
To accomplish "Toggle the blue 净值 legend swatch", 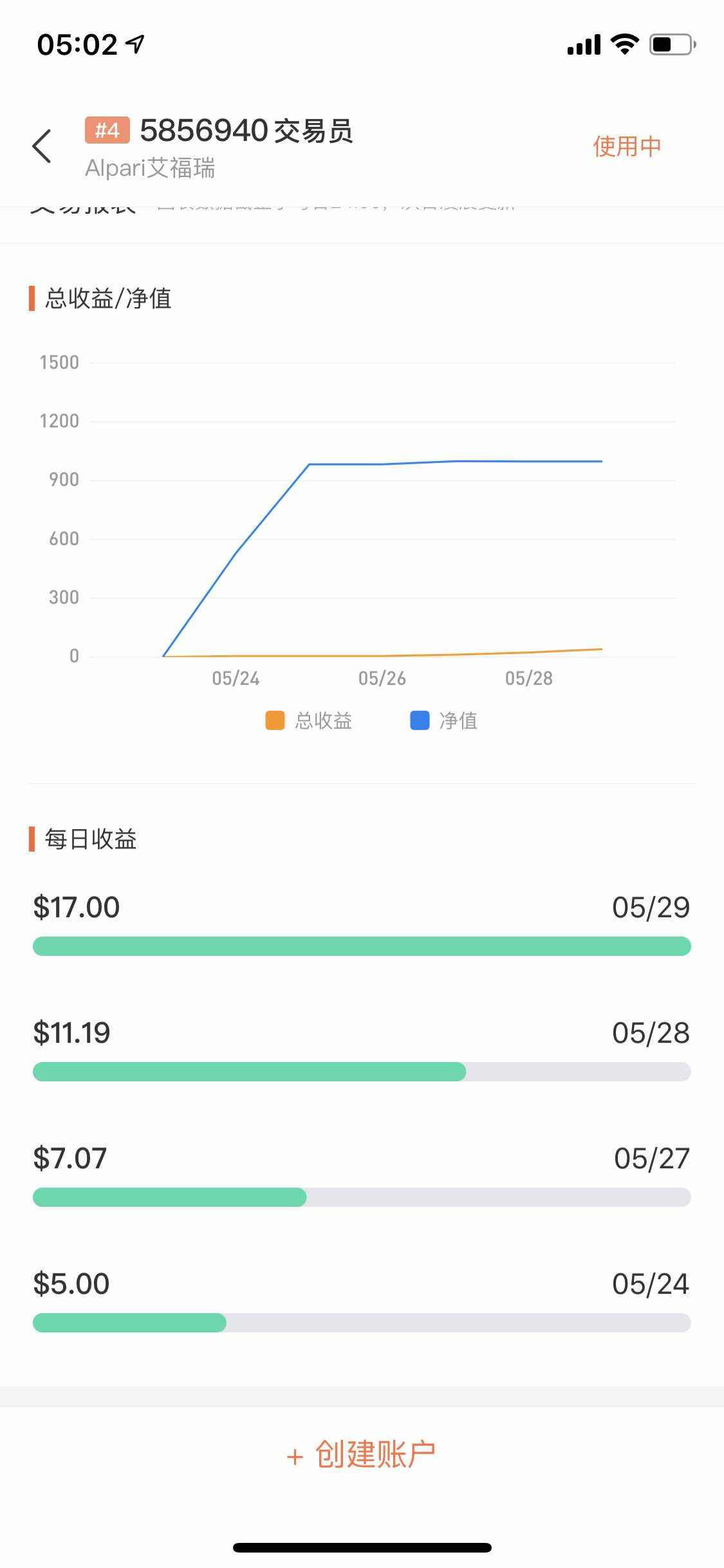I will (420, 720).
